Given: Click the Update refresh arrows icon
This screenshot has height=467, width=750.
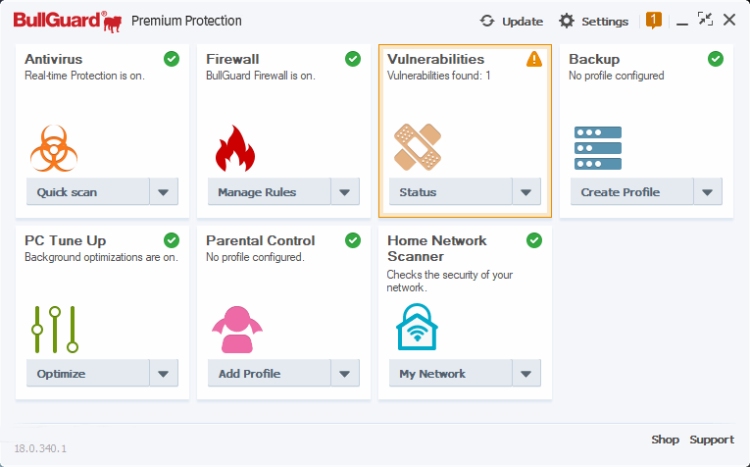Looking at the screenshot, I should [487, 21].
